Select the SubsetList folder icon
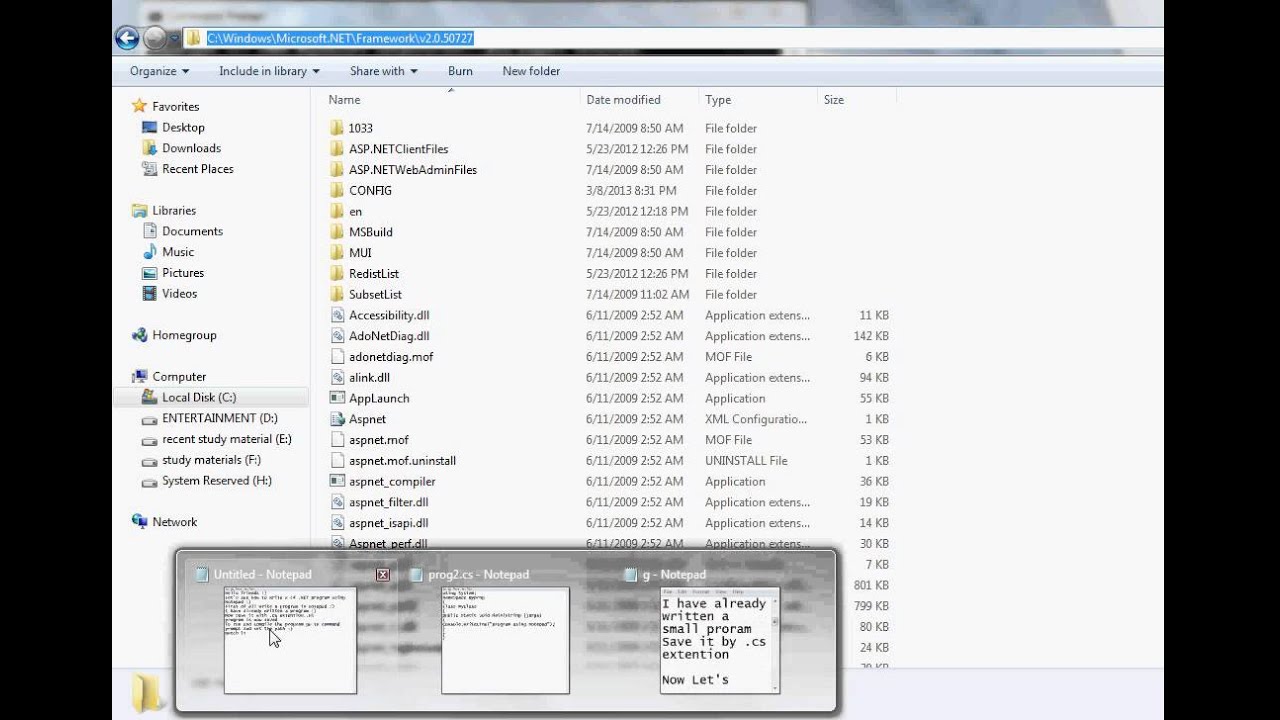Image resolution: width=1280 pixels, height=720 pixels. [x=337, y=294]
